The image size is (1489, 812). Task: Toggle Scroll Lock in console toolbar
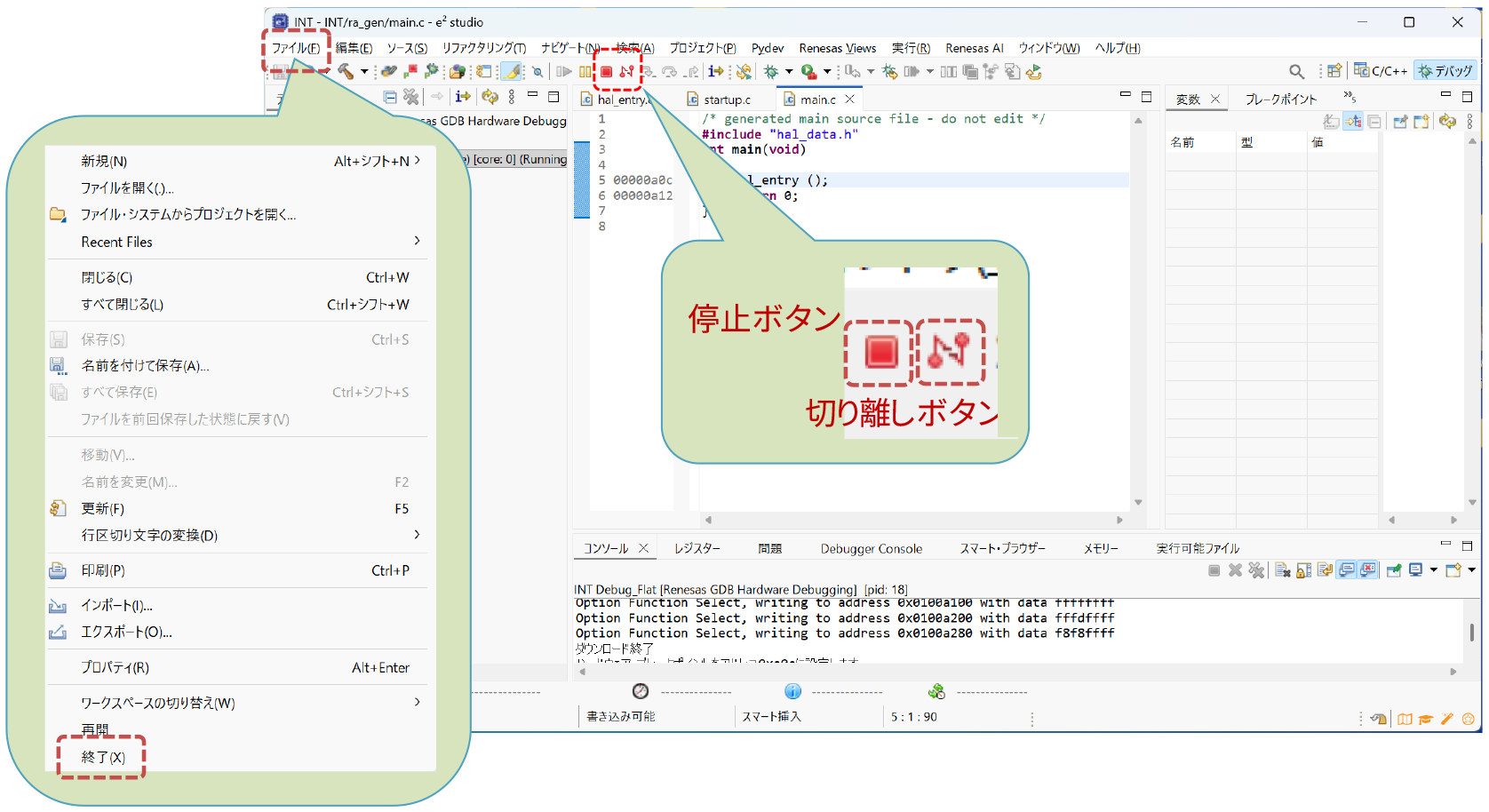tap(1303, 570)
